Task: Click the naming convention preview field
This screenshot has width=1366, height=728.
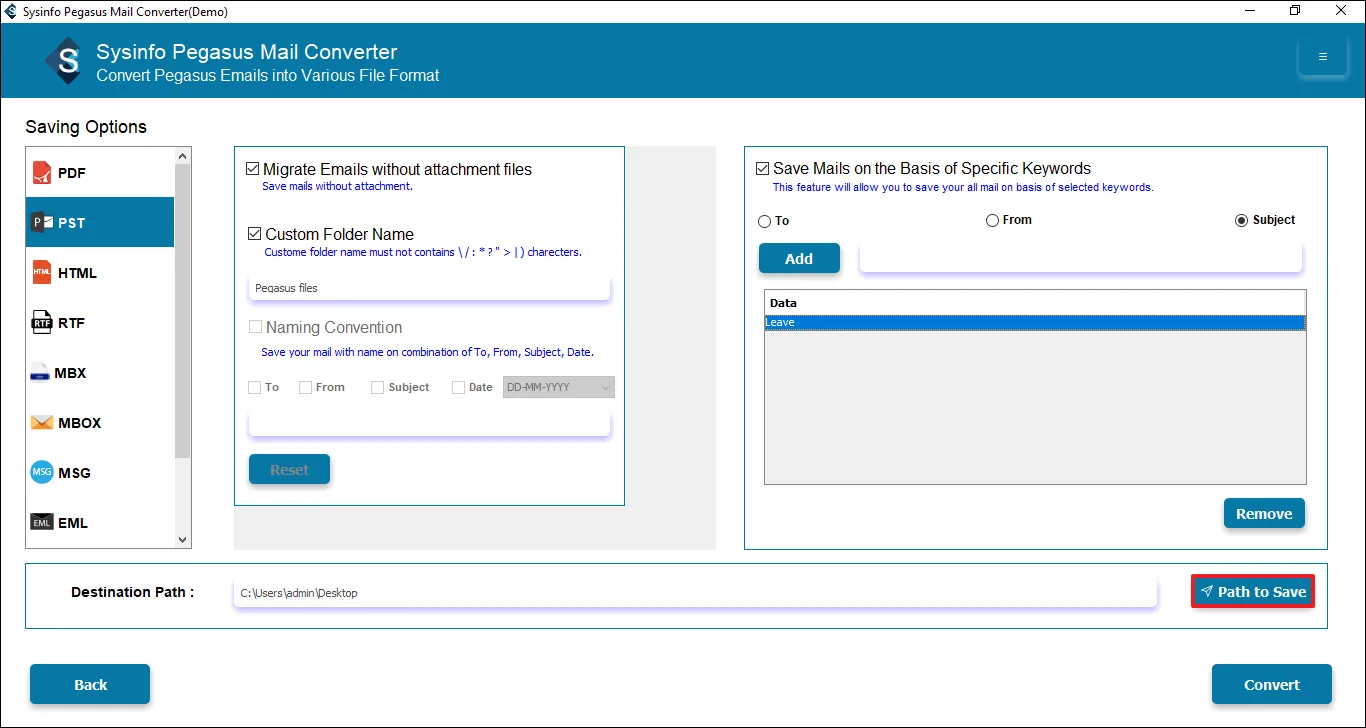Action: (429, 424)
